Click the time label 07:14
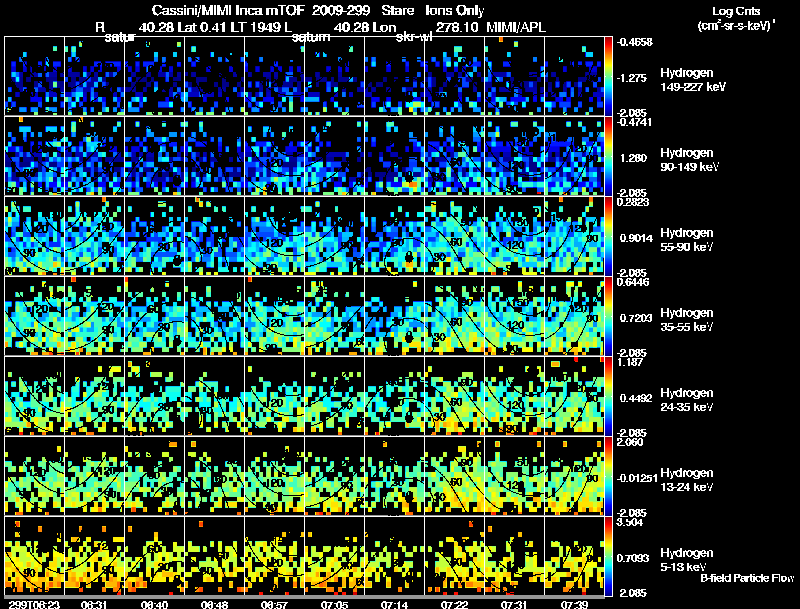Screen dimensions: 800x609 coord(394,604)
